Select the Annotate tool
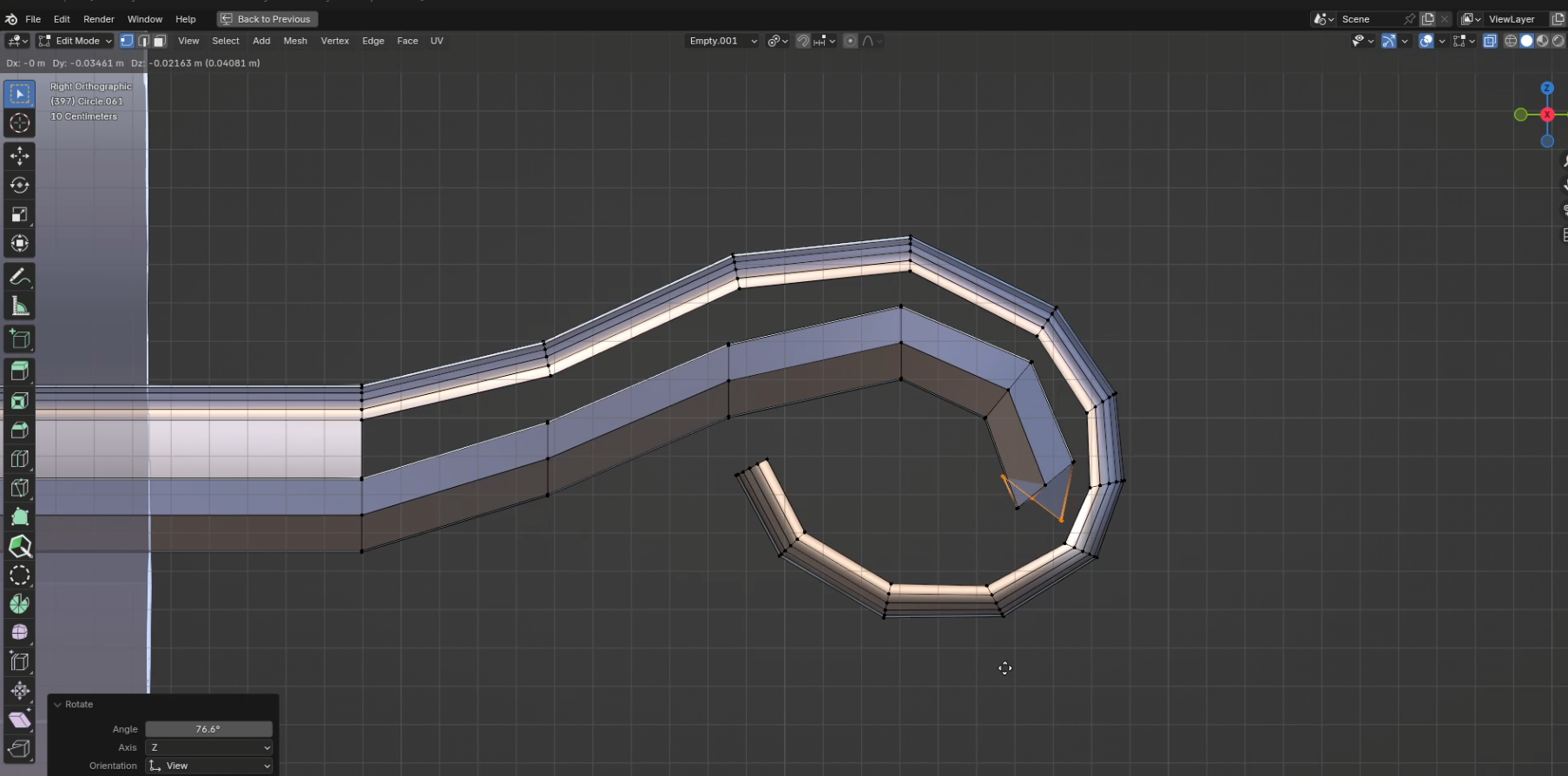 [20, 277]
